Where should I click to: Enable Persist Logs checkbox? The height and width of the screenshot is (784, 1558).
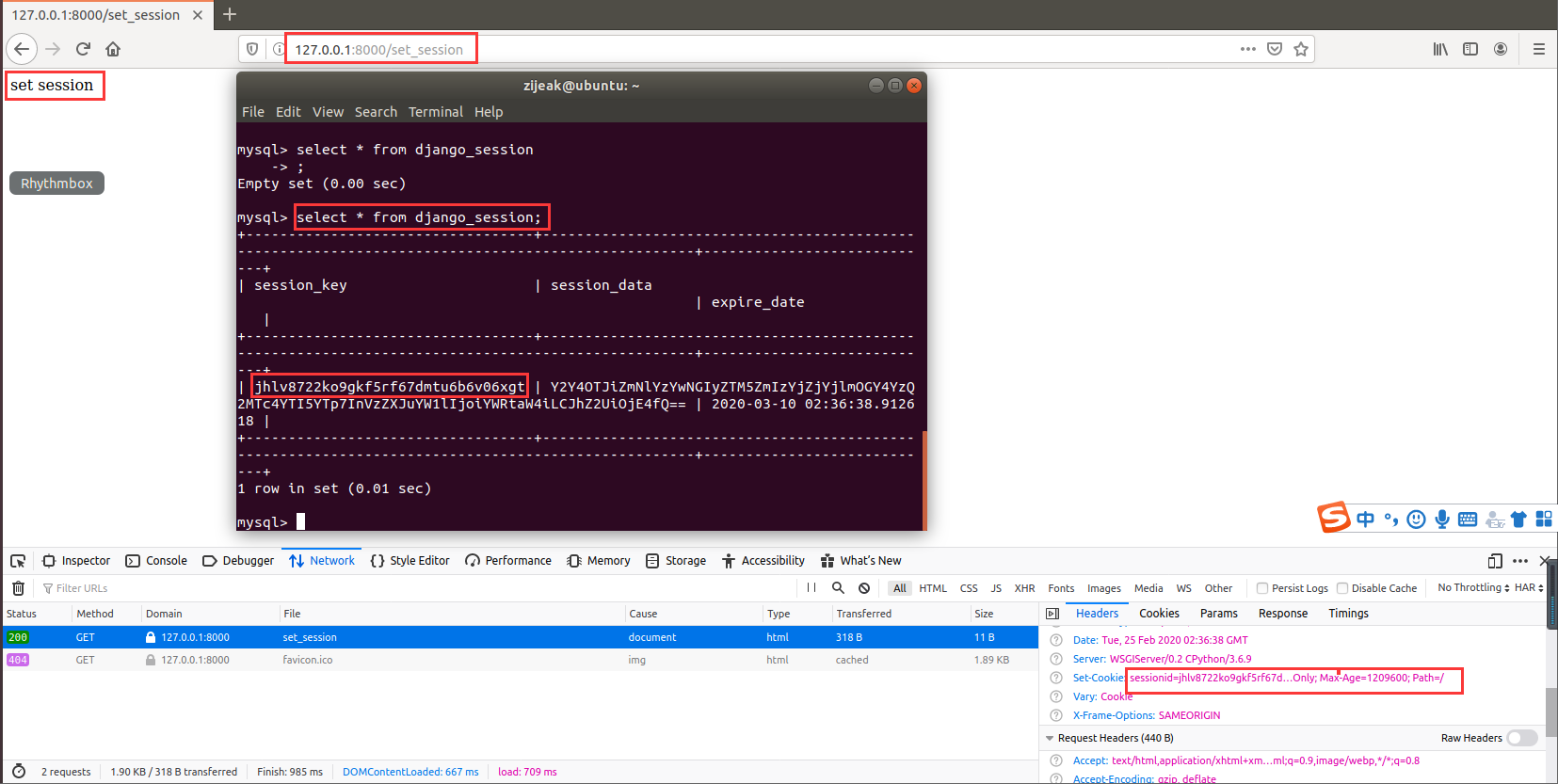[1262, 588]
